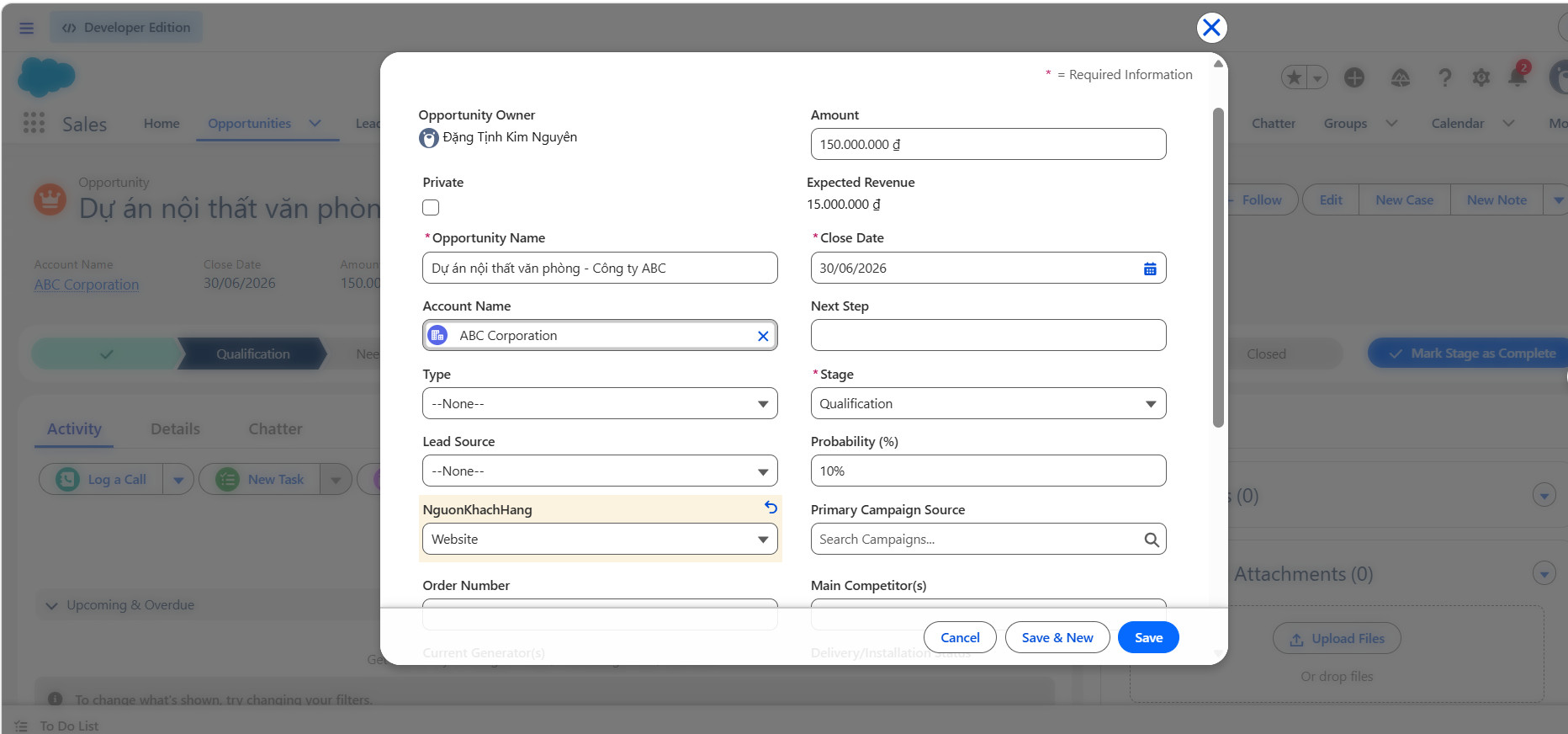Click the Save button
Screen dimensions: 1568x734
coord(1148,638)
